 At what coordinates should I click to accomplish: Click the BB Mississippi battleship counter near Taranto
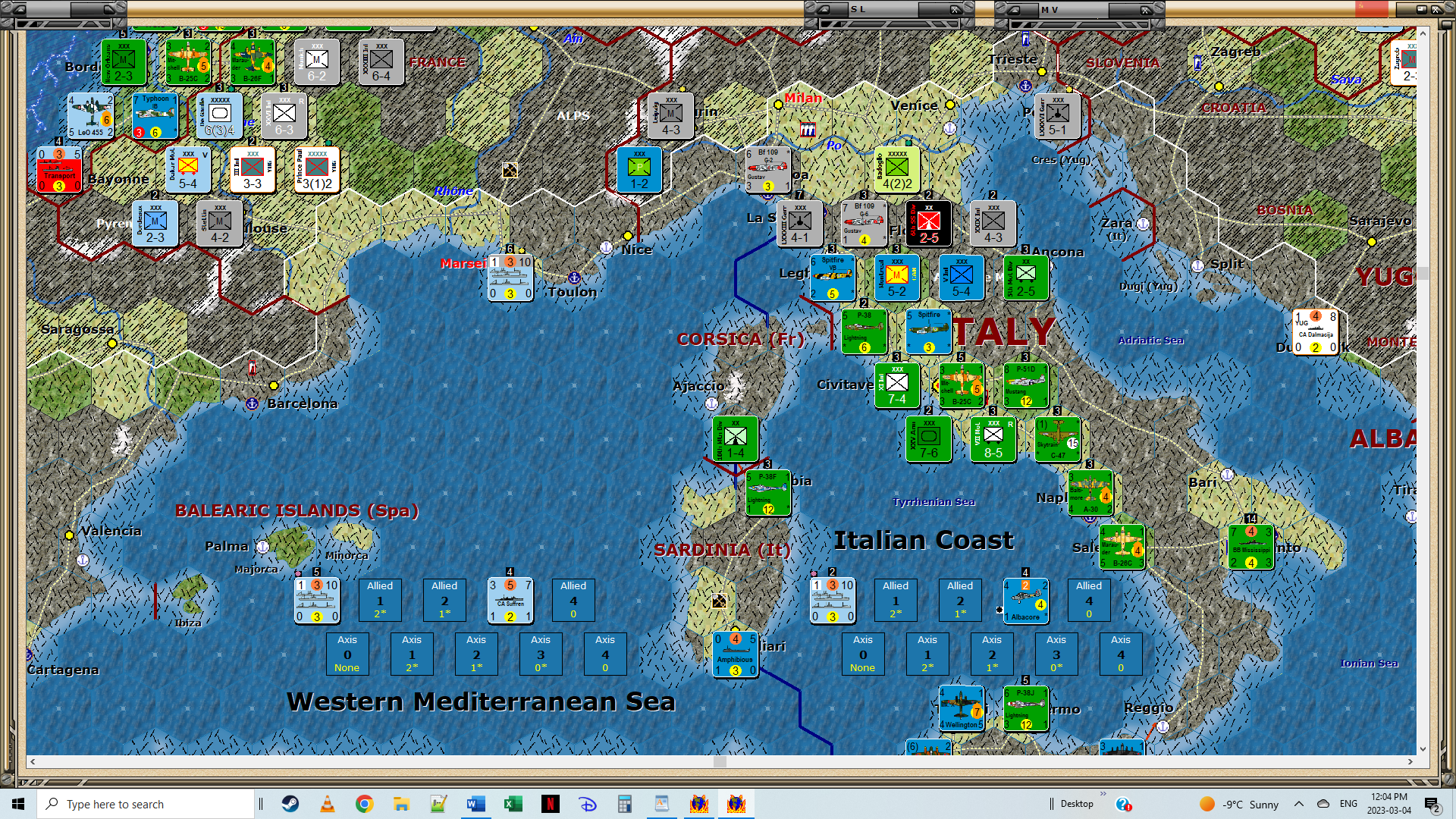click(x=1250, y=547)
